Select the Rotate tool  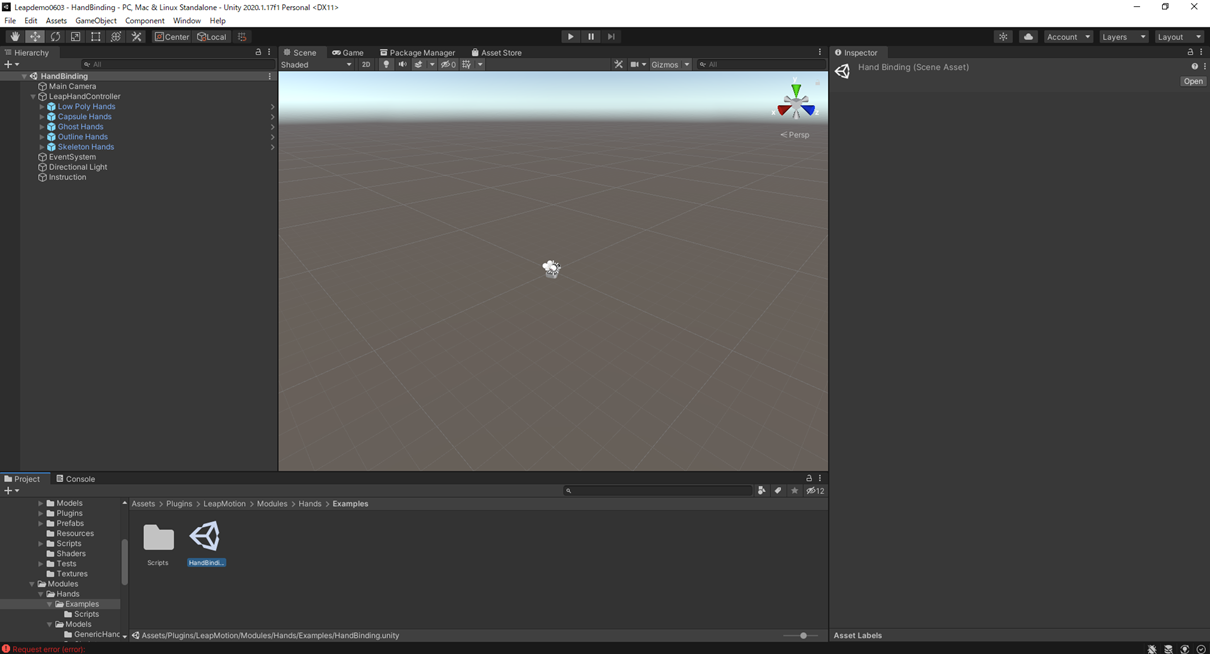click(x=55, y=37)
